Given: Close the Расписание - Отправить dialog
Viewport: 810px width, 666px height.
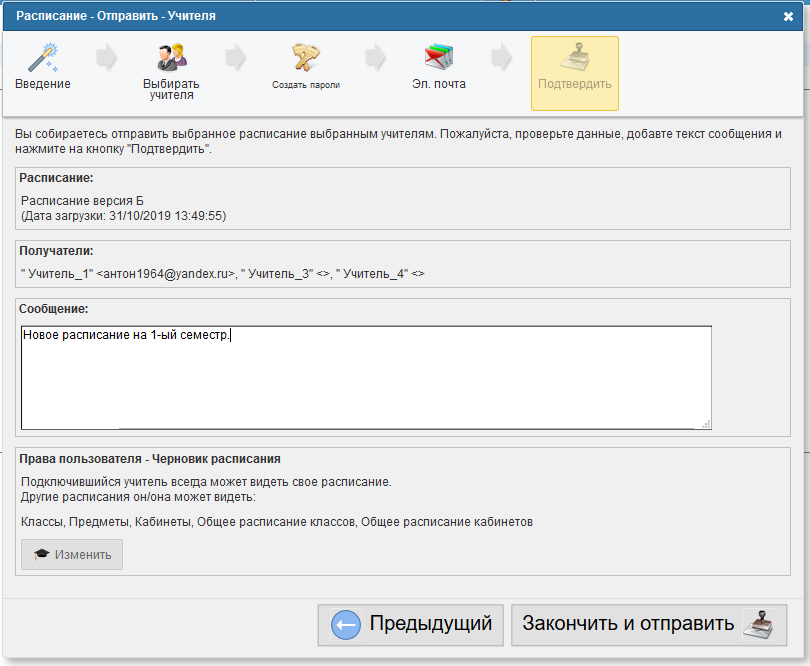Looking at the screenshot, I should pos(788,16).
